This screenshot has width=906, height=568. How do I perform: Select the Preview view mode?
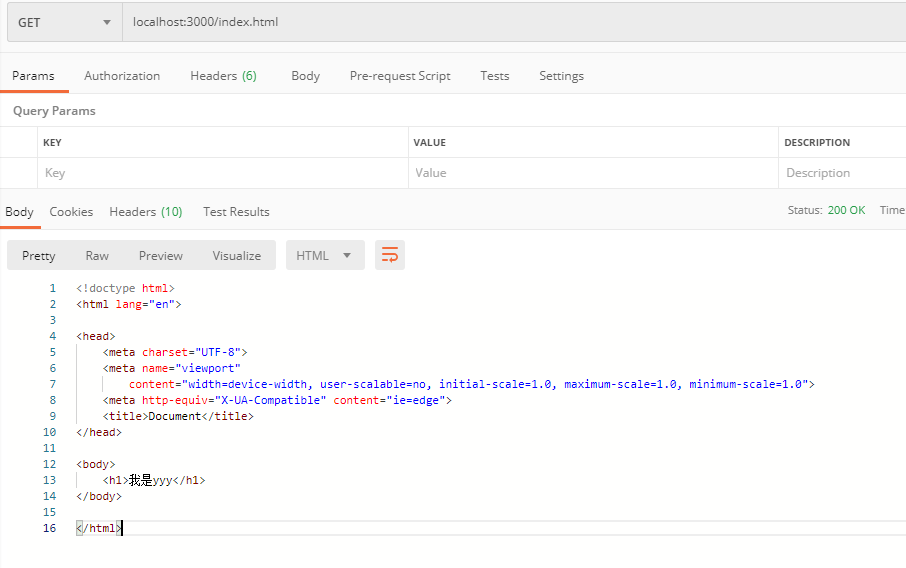click(x=161, y=255)
